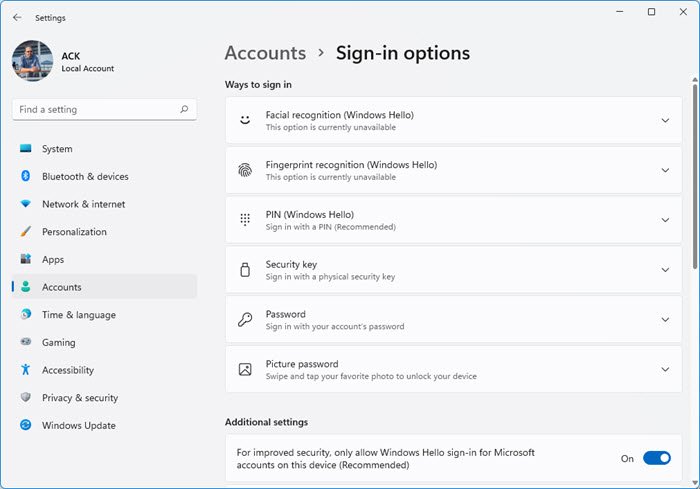
Task: Expand the Picture password chevron
Action: pos(665,370)
